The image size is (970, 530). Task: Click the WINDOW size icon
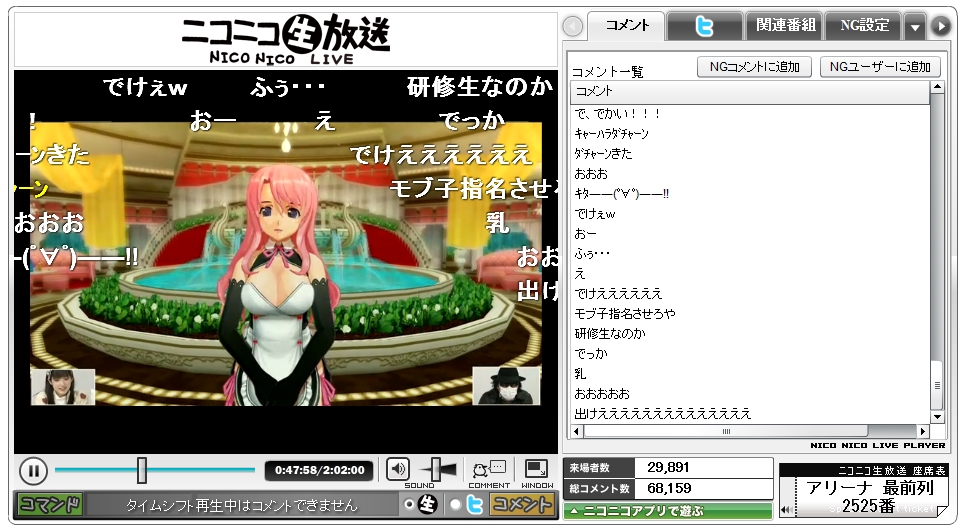[536, 469]
